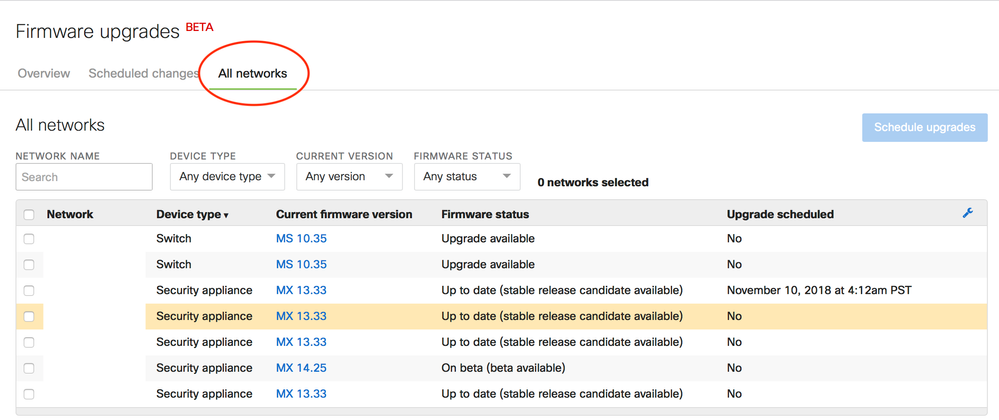Open the Any device type dropdown
This screenshot has height=420, width=999.
click(227, 177)
